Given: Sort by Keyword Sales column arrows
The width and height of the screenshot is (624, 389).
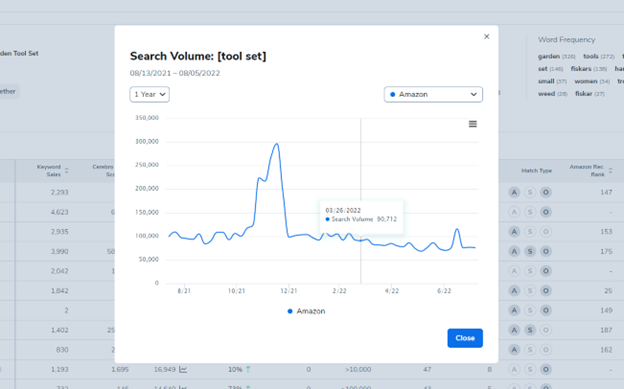Looking at the screenshot, I should 66,170.
